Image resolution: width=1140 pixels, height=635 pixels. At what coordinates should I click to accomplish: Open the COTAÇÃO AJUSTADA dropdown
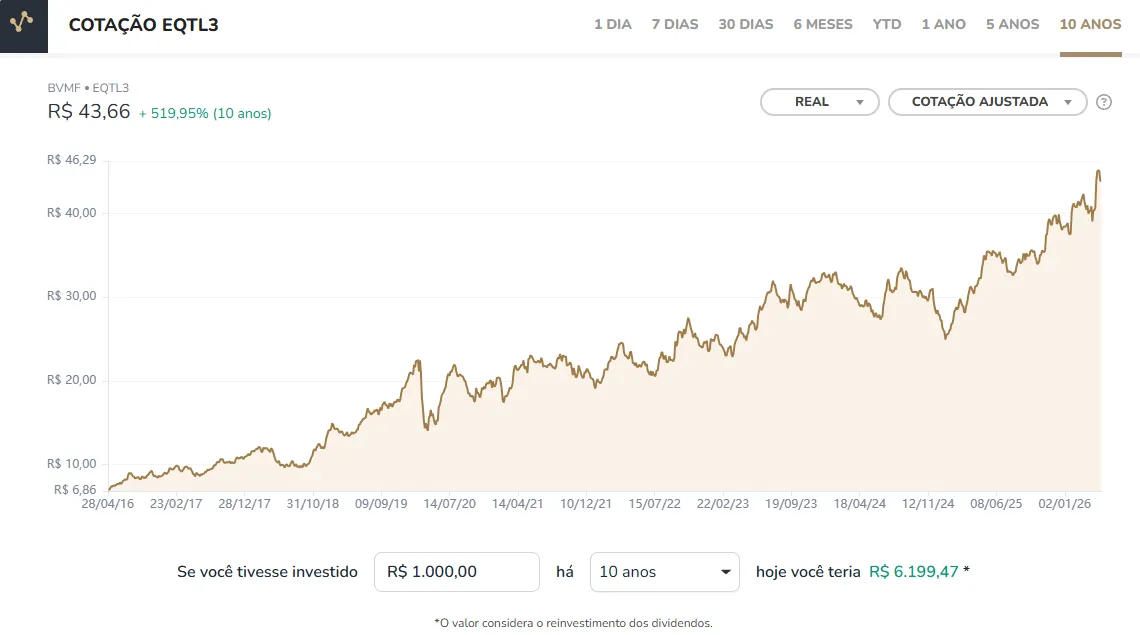(x=987, y=102)
